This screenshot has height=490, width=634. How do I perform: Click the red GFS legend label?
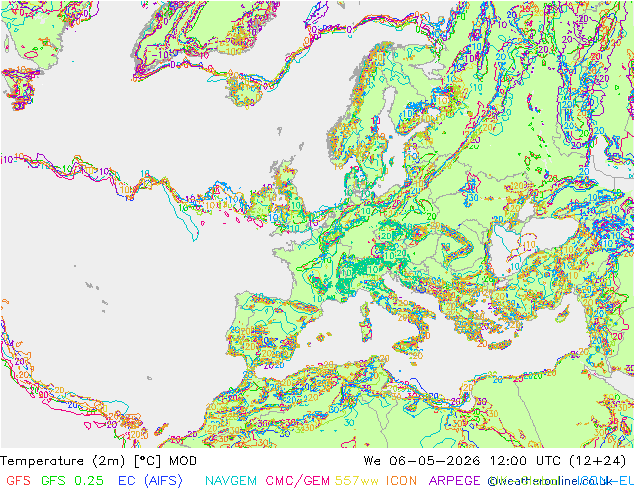[x=18, y=480]
